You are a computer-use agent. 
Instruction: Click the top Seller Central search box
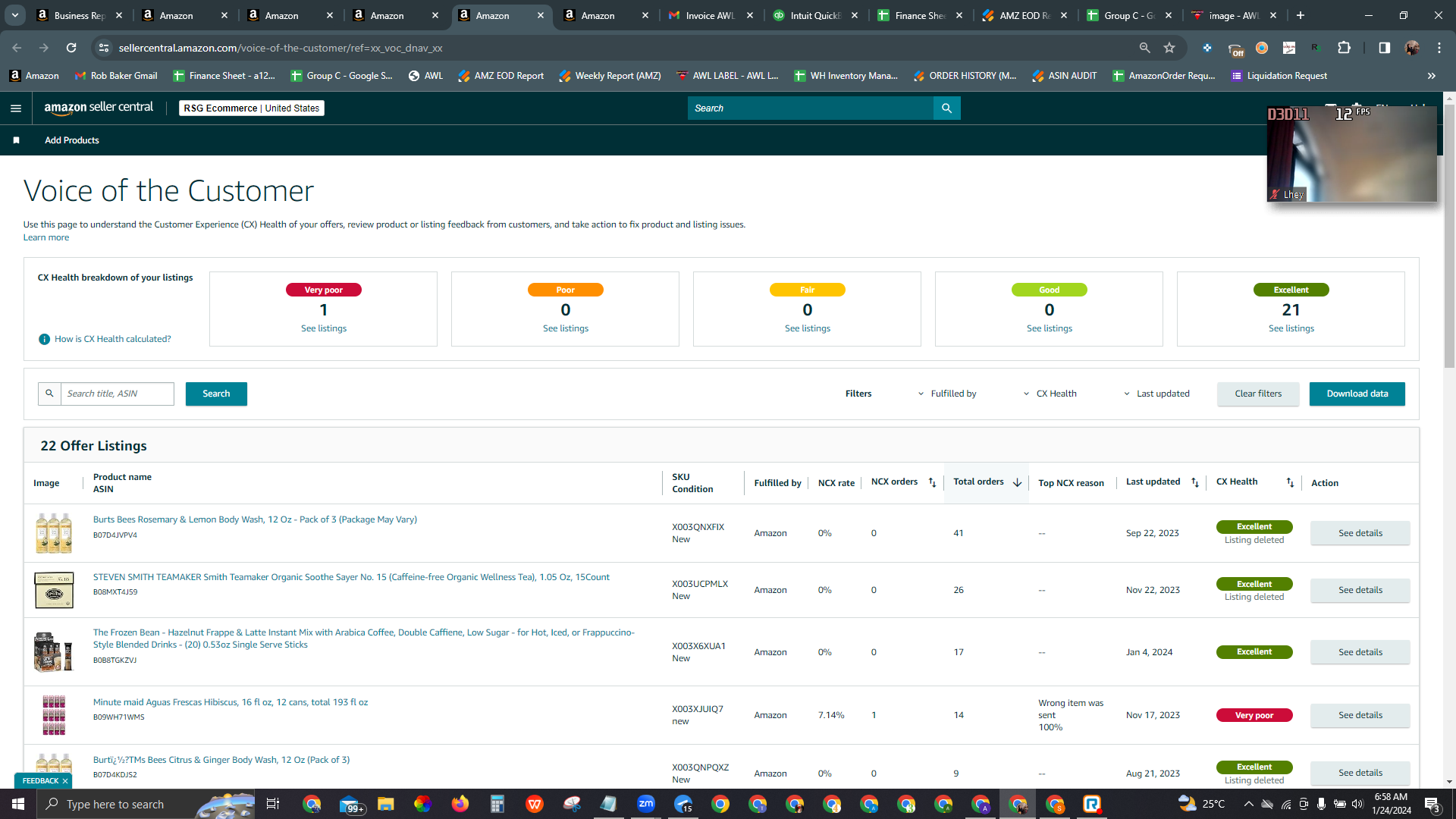click(x=811, y=108)
